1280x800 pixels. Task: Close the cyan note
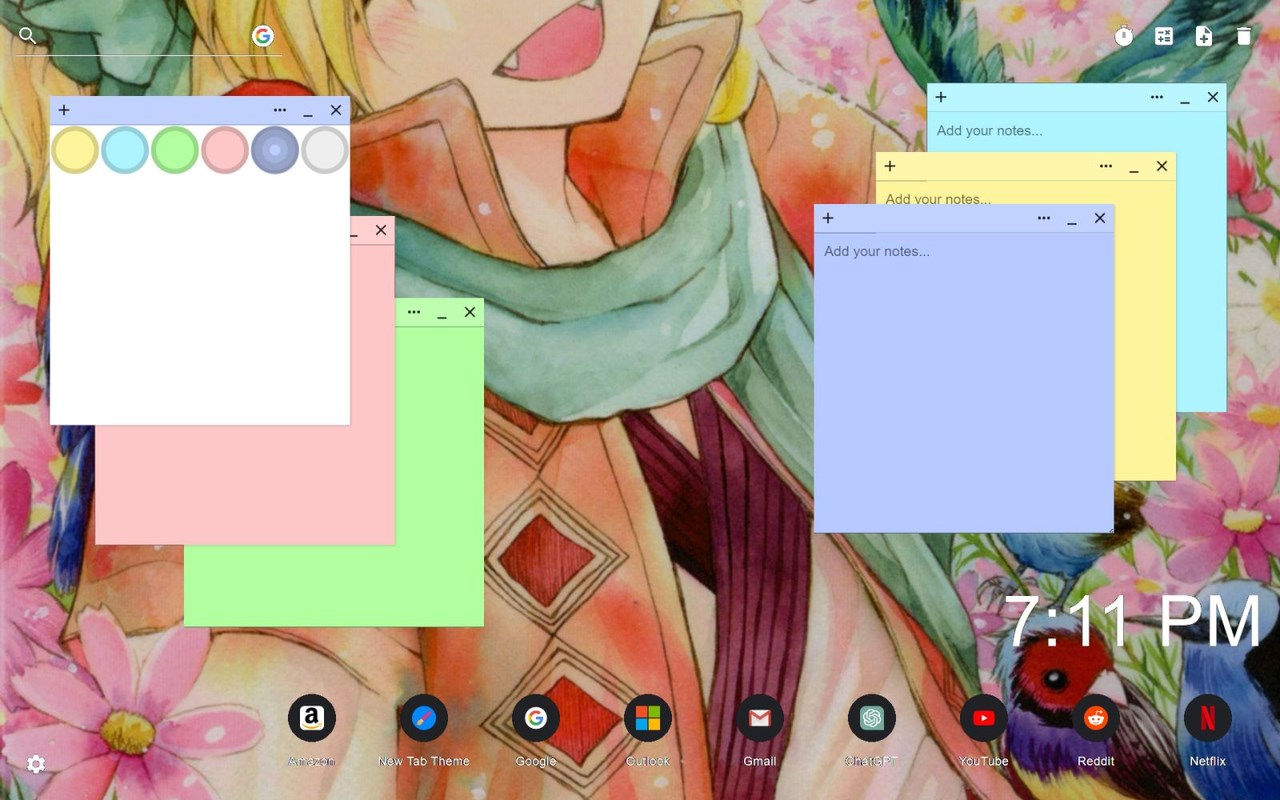point(1213,97)
